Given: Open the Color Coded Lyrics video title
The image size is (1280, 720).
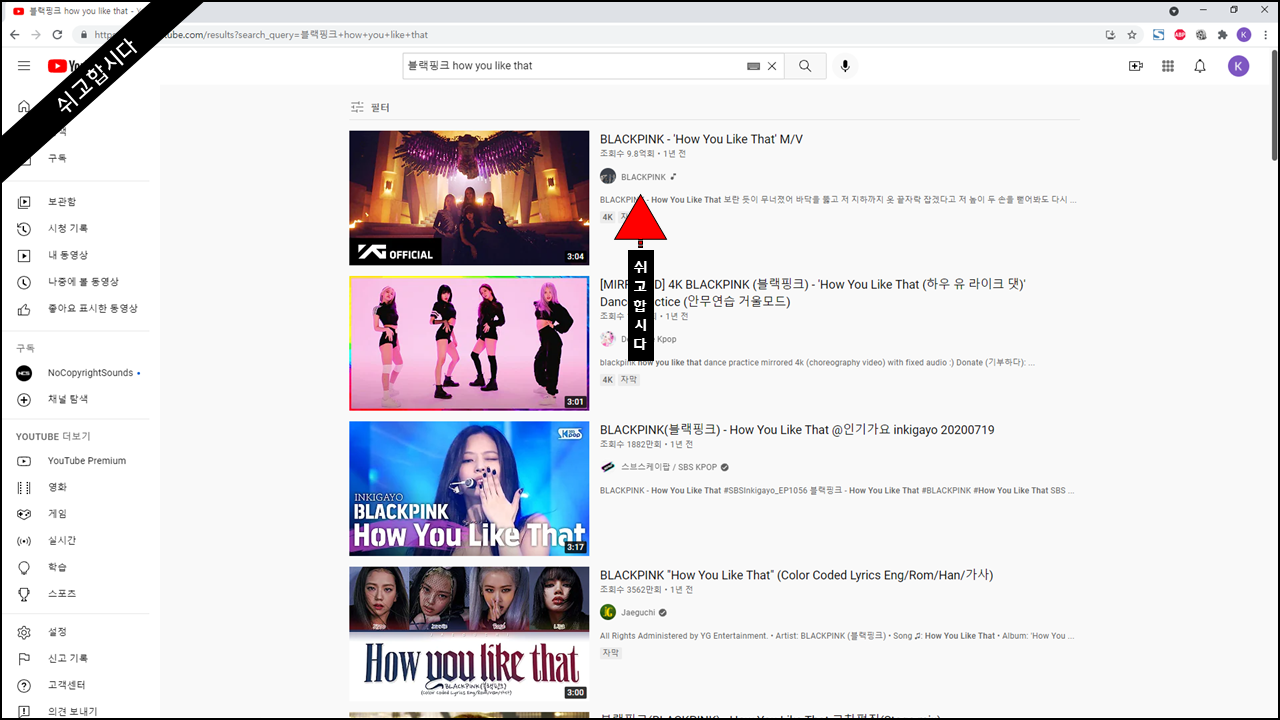Looking at the screenshot, I should click(796, 575).
